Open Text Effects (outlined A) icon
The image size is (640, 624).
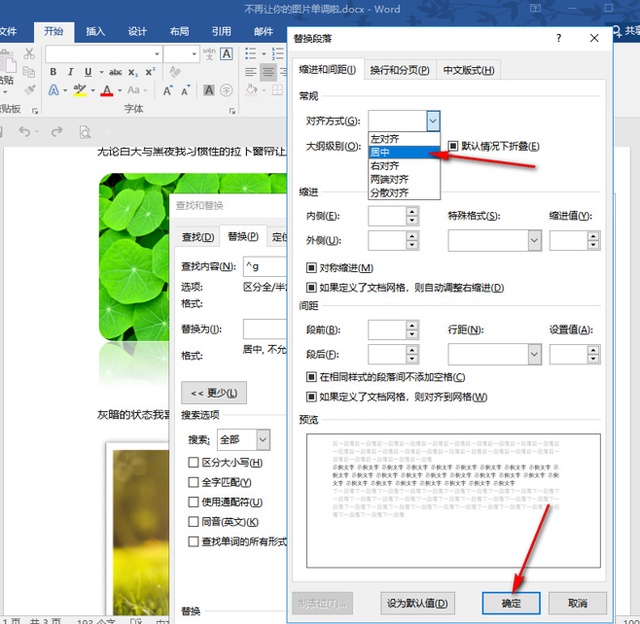tap(53, 90)
